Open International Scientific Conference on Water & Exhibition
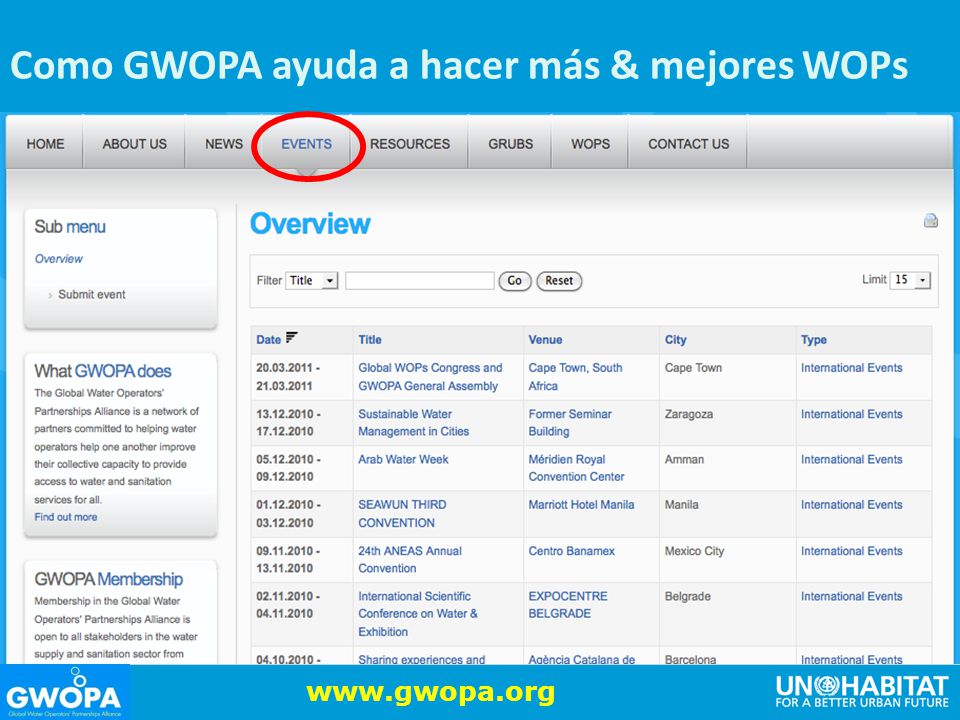Screen dimensions: 960x720 pyautogui.click(x=418, y=613)
